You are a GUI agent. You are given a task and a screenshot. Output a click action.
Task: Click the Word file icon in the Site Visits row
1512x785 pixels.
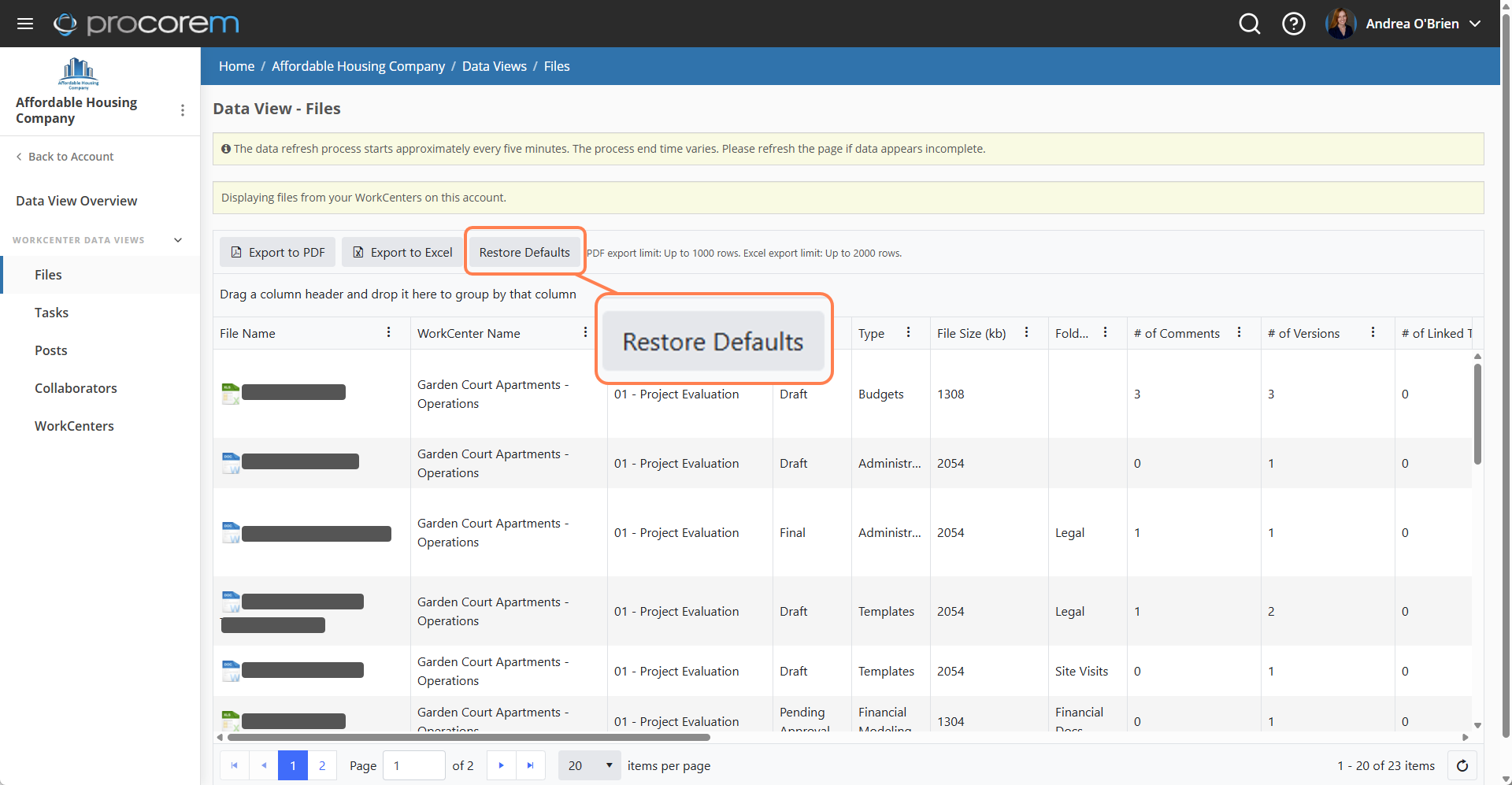pyautogui.click(x=231, y=671)
